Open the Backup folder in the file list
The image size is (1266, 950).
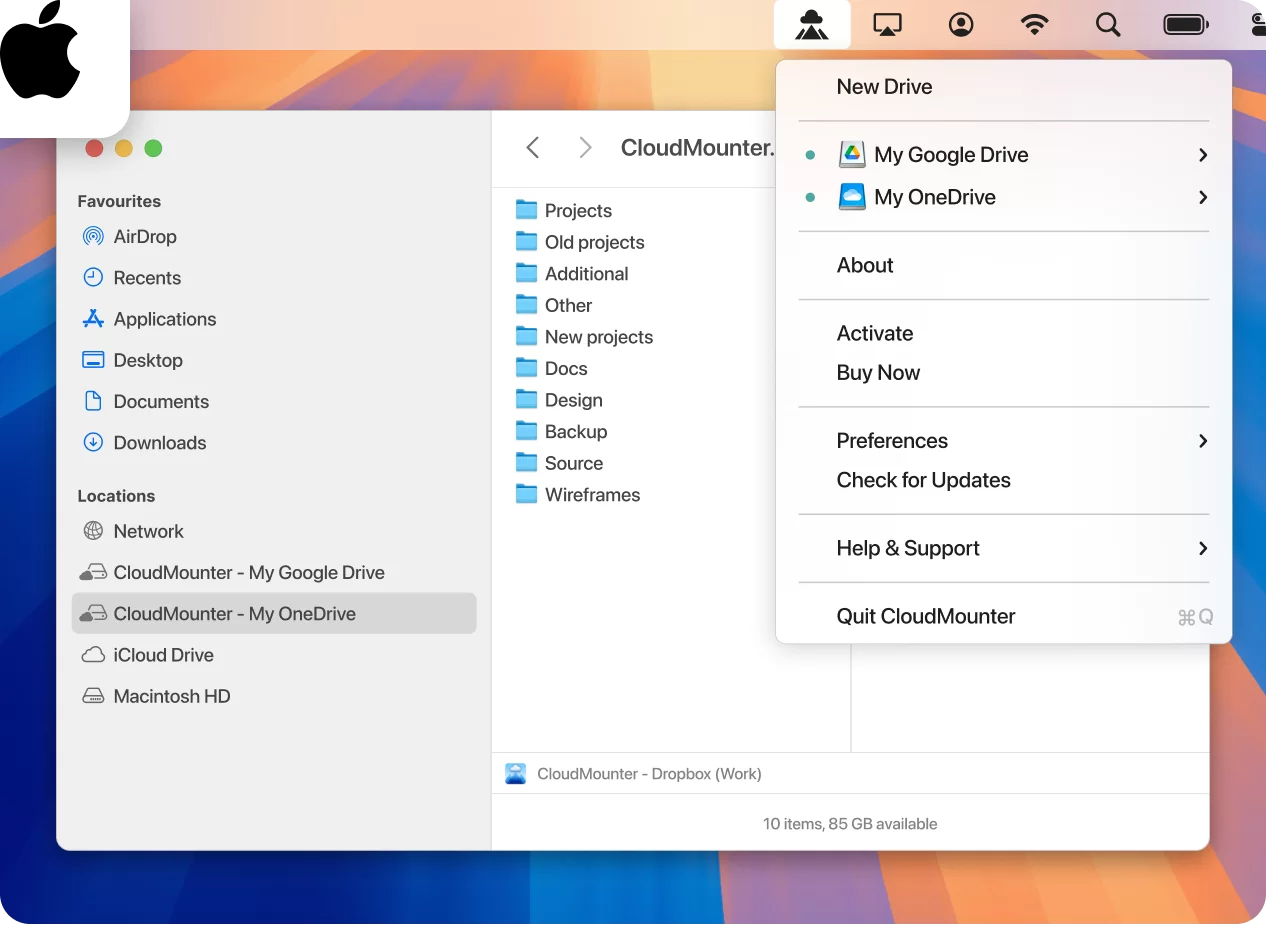click(x=576, y=431)
